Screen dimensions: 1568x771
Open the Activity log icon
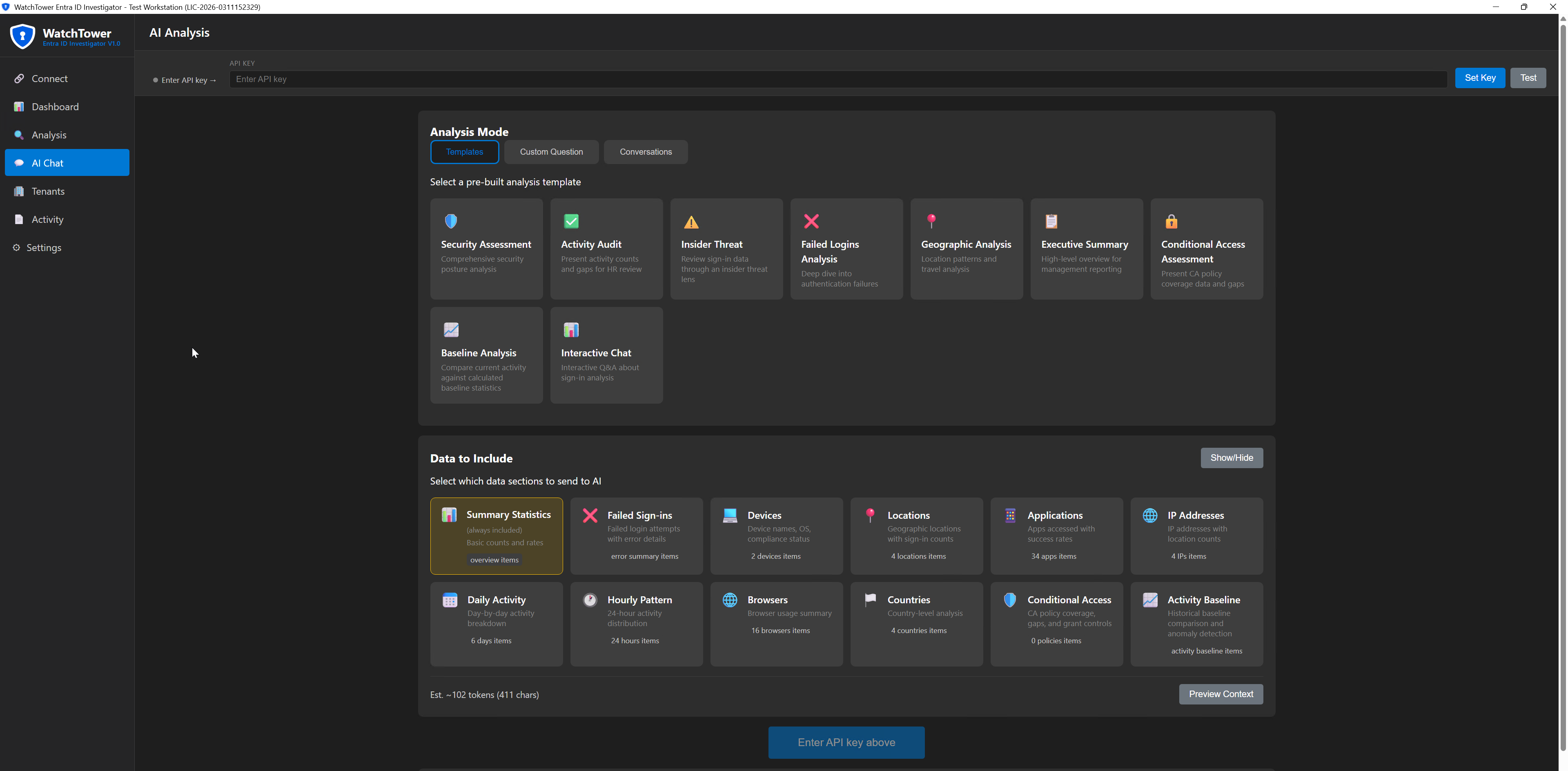(x=19, y=219)
